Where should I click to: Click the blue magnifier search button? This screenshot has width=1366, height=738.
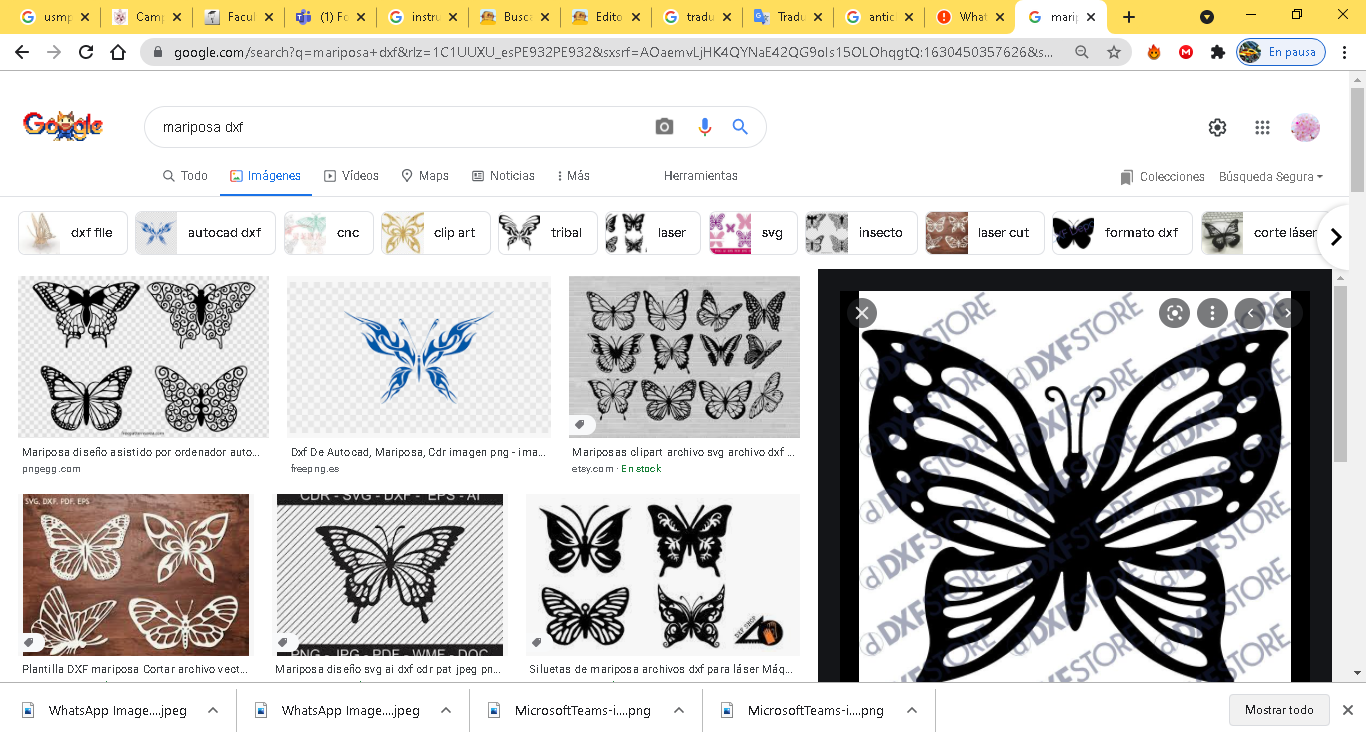[740, 127]
